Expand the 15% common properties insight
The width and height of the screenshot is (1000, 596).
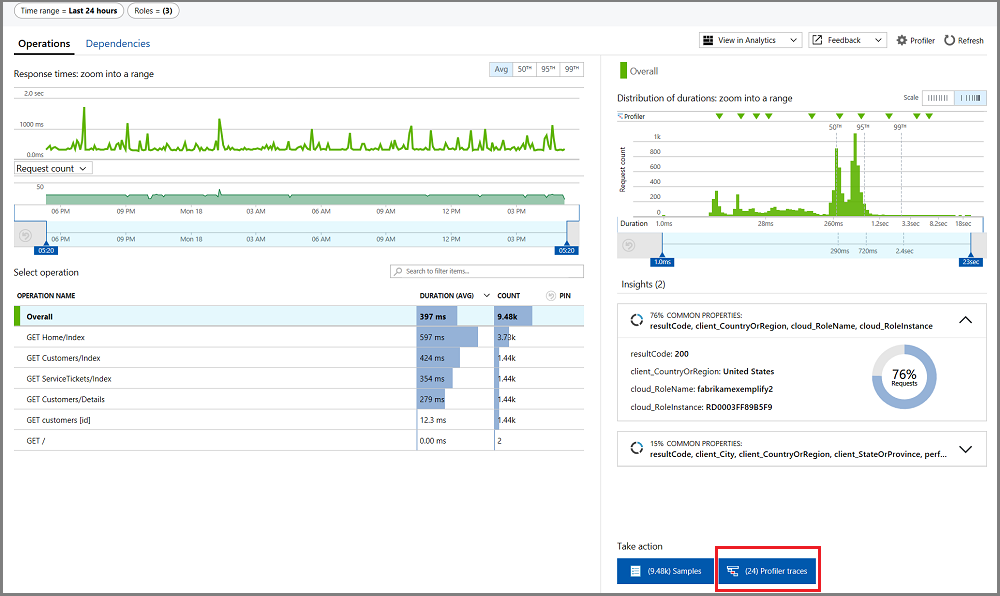966,449
